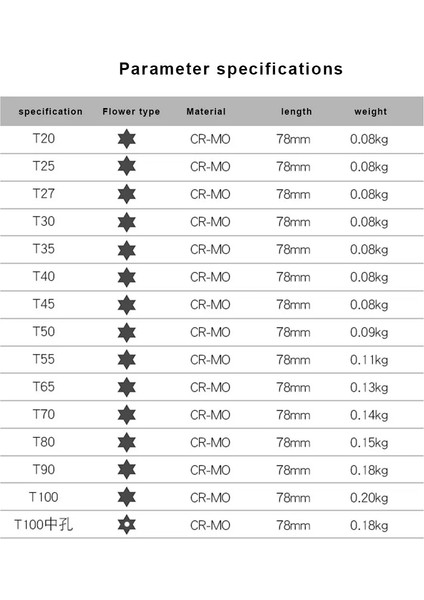
Task: Click the star icon in the T100 row
Action: pos(127,497)
